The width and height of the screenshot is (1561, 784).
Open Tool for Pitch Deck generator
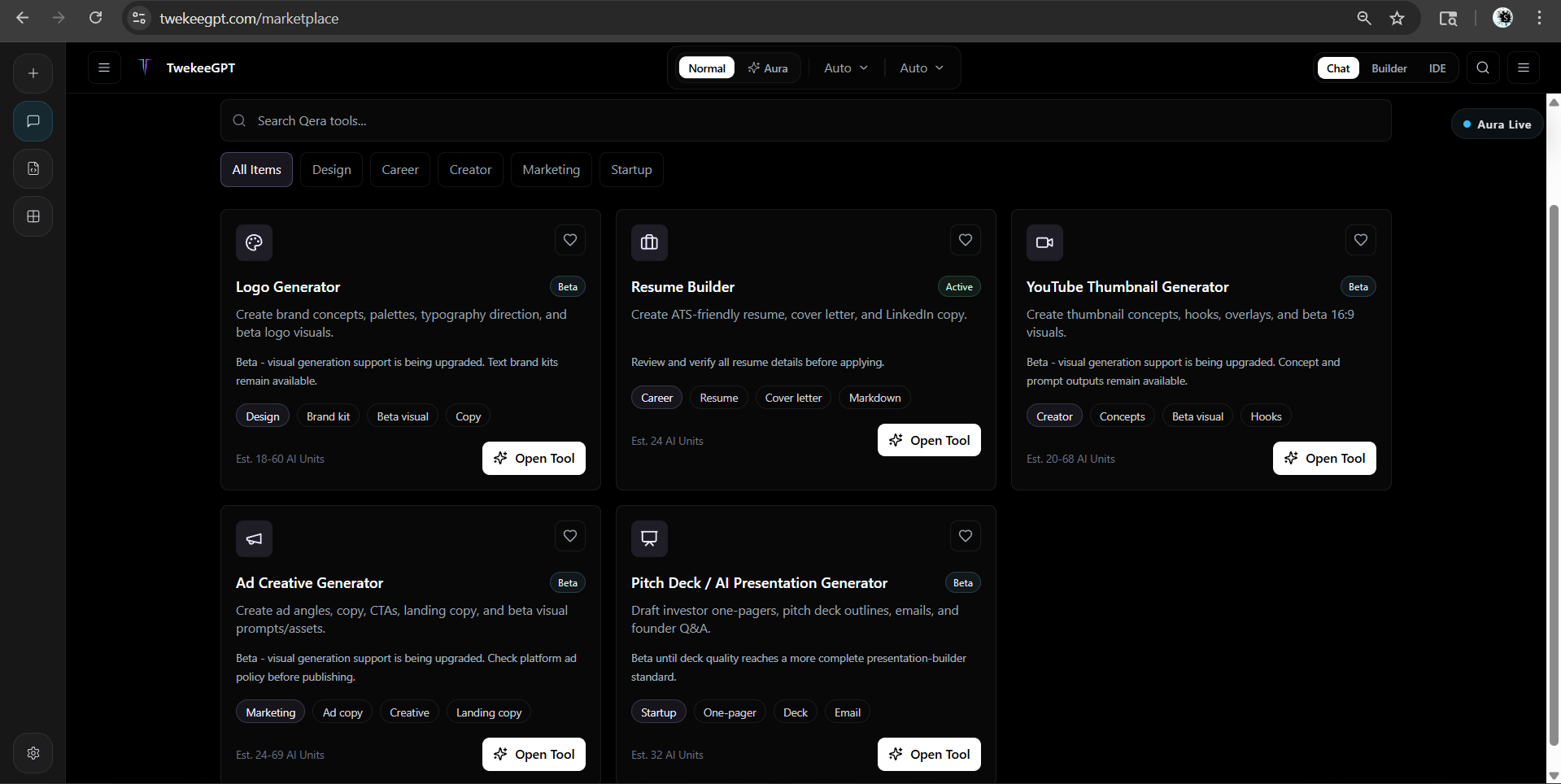(929, 754)
